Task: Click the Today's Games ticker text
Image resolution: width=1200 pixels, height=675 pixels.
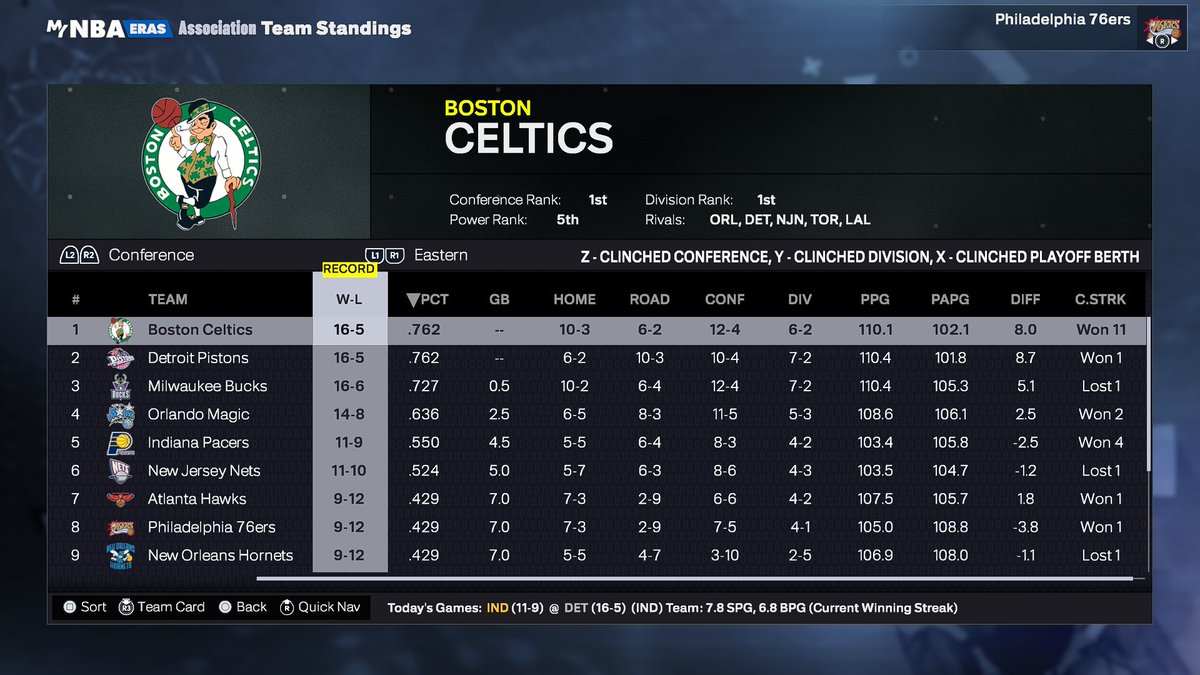Action: click(x=672, y=607)
